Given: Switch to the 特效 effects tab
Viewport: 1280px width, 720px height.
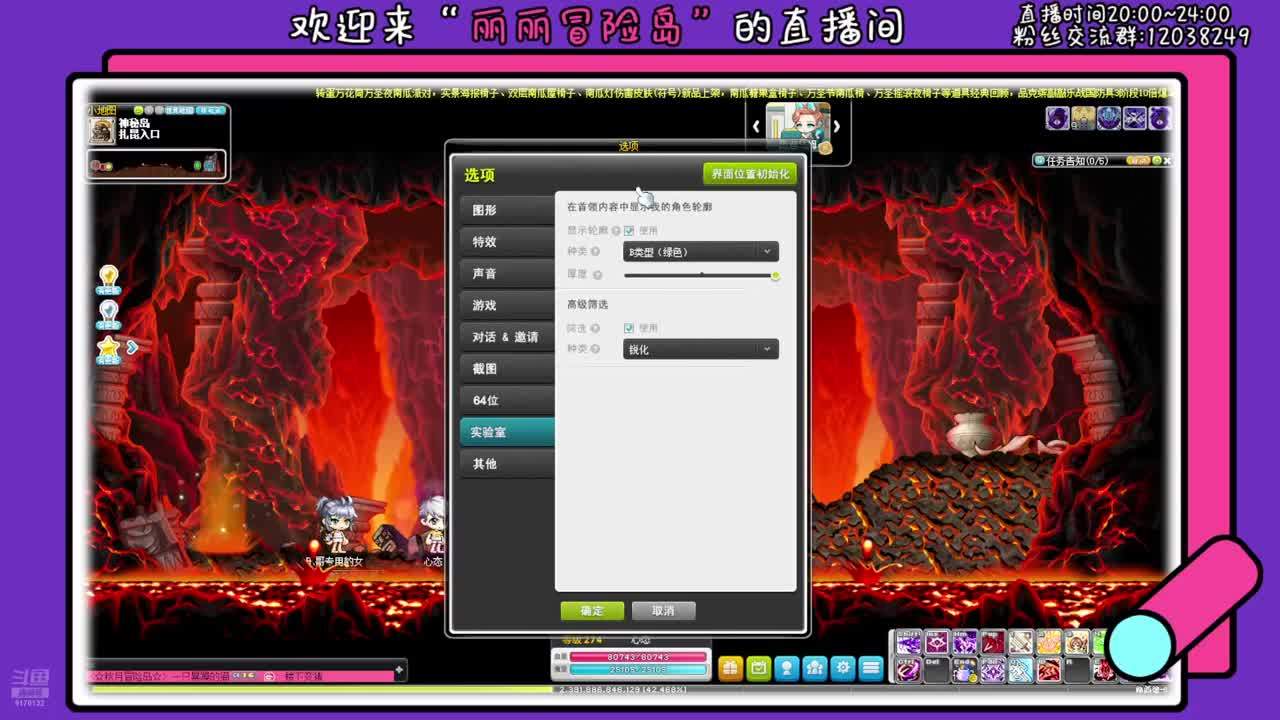Looking at the screenshot, I should (x=507, y=242).
